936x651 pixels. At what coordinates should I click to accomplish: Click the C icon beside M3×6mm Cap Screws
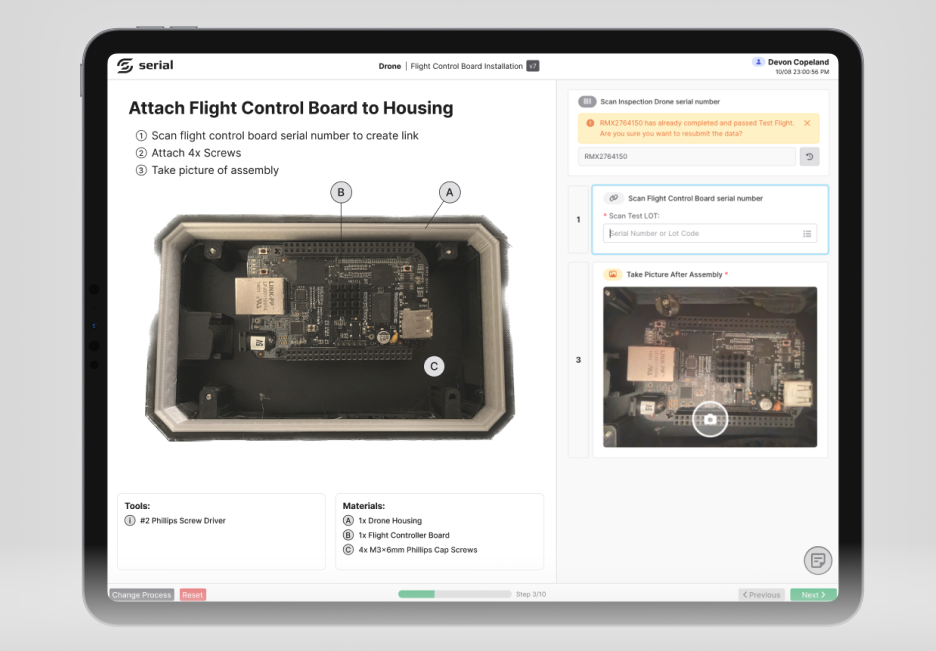tap(348, 550)
